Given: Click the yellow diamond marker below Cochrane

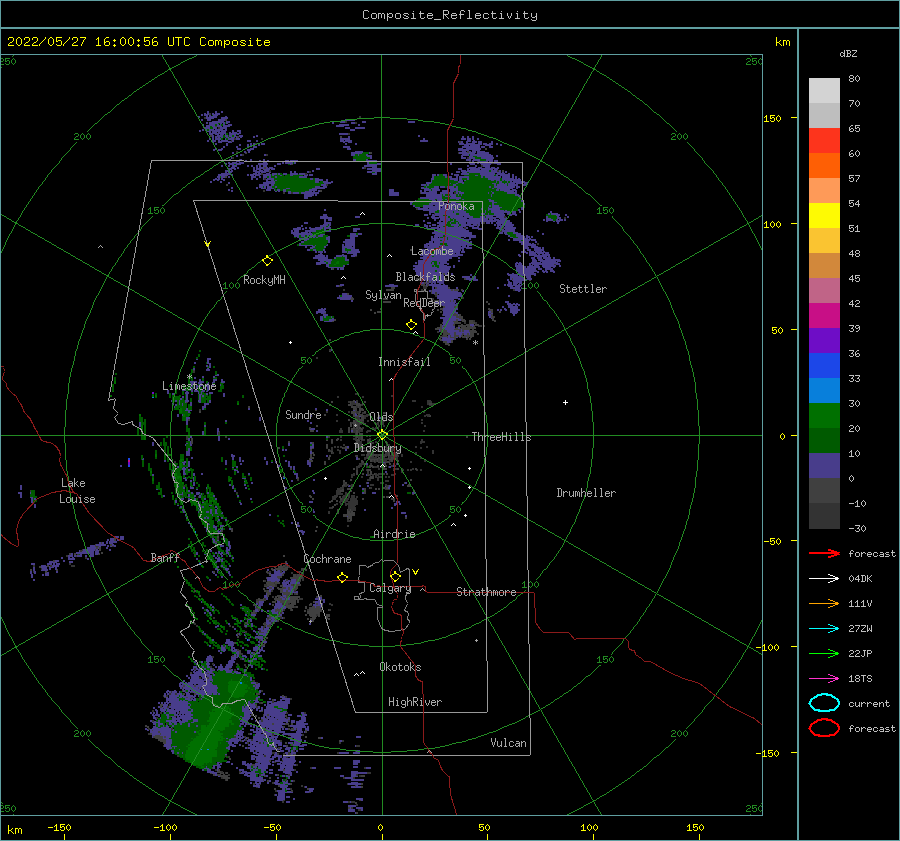Looking at the screenshot, I should pyautogui.click(x=342, y=577).
